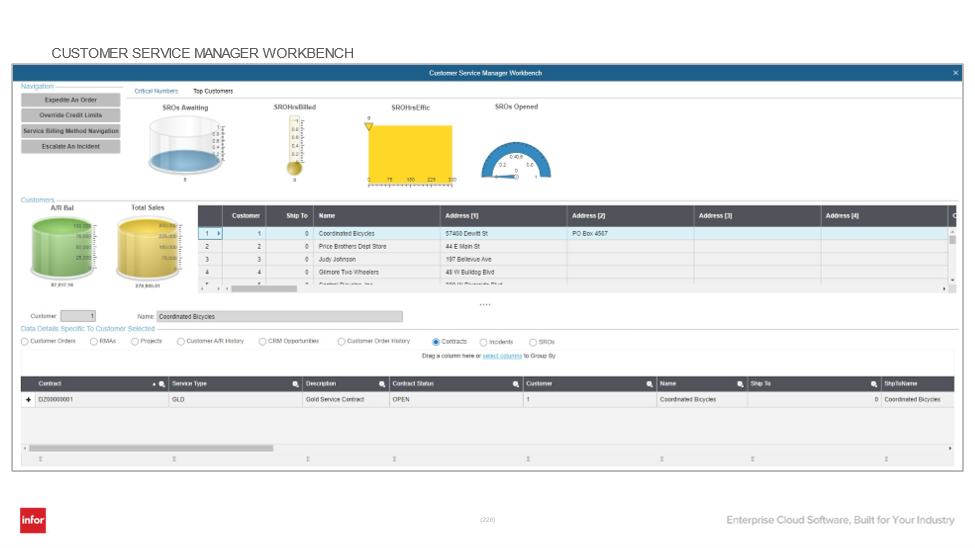Click the ShipToName column header
Screen dimensions: 975x548
[917, 384]
